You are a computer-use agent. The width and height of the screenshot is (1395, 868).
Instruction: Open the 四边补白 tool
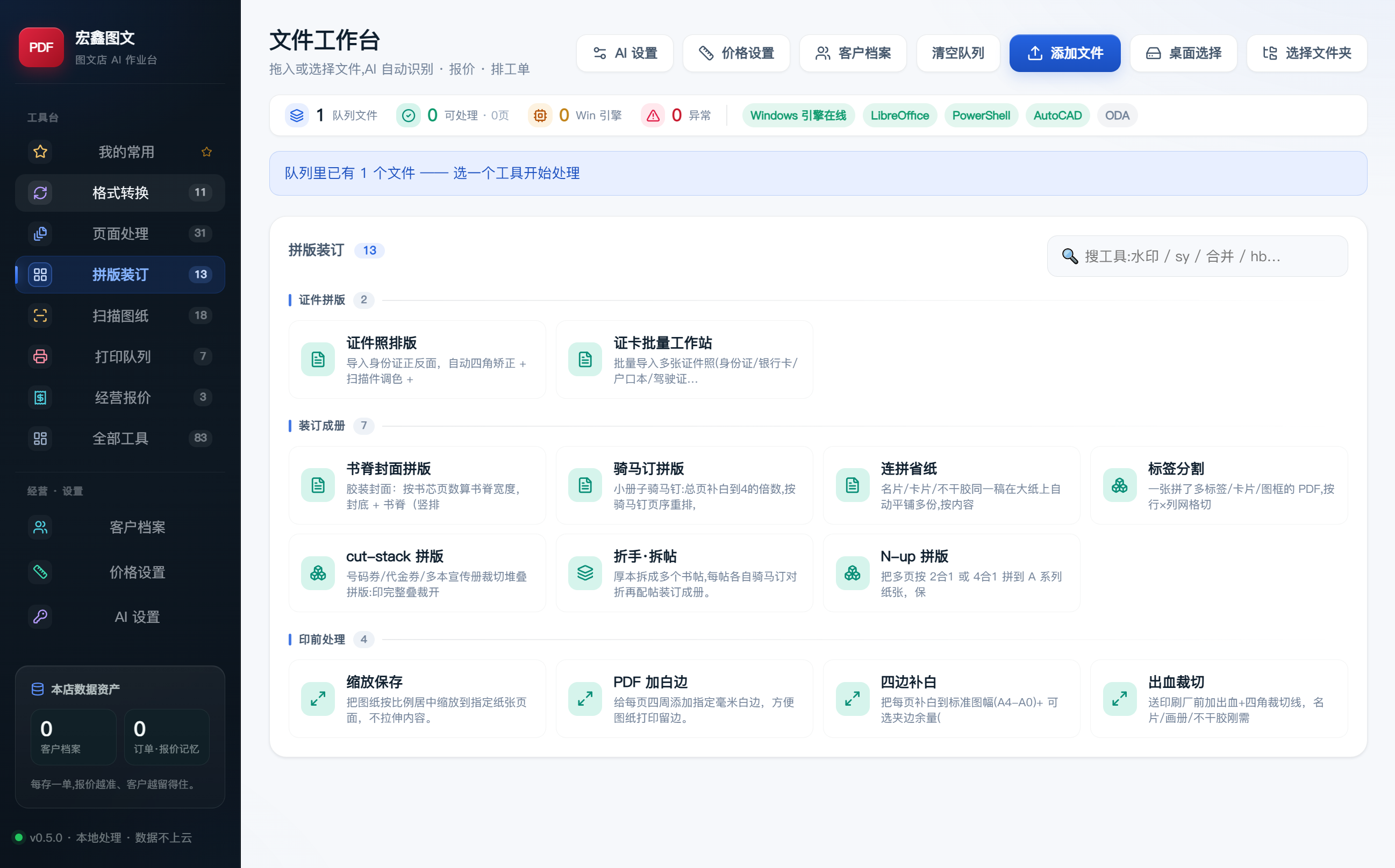952,699
